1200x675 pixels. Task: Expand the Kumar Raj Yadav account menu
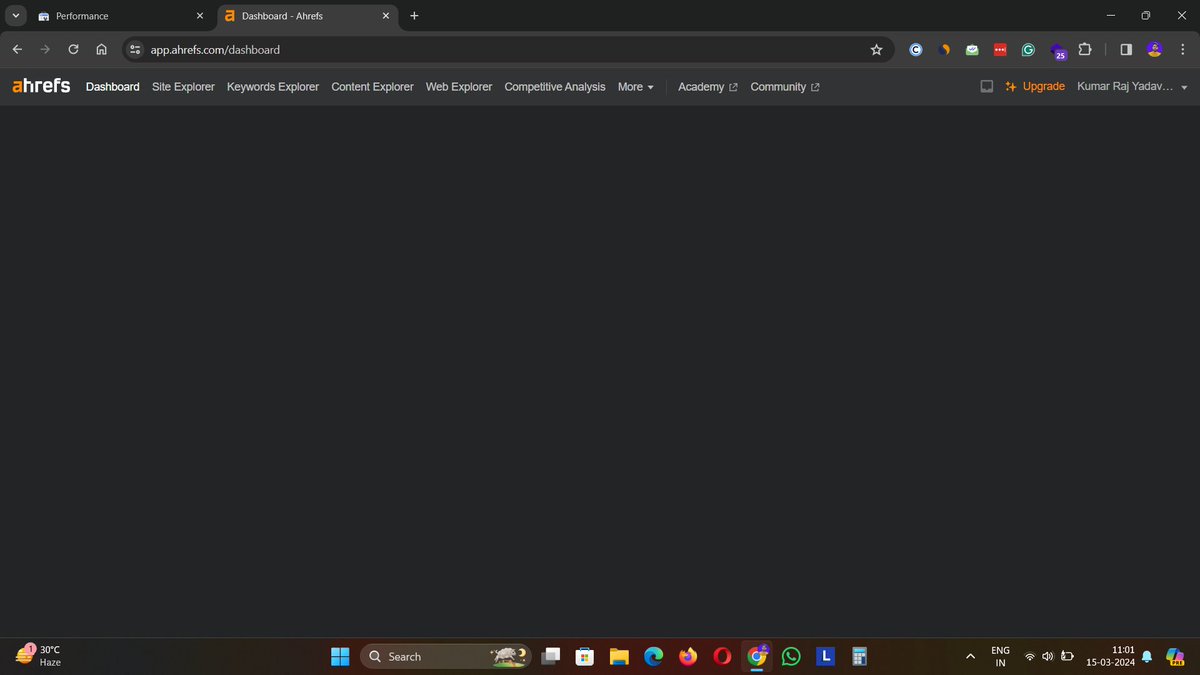[1132, 87]
